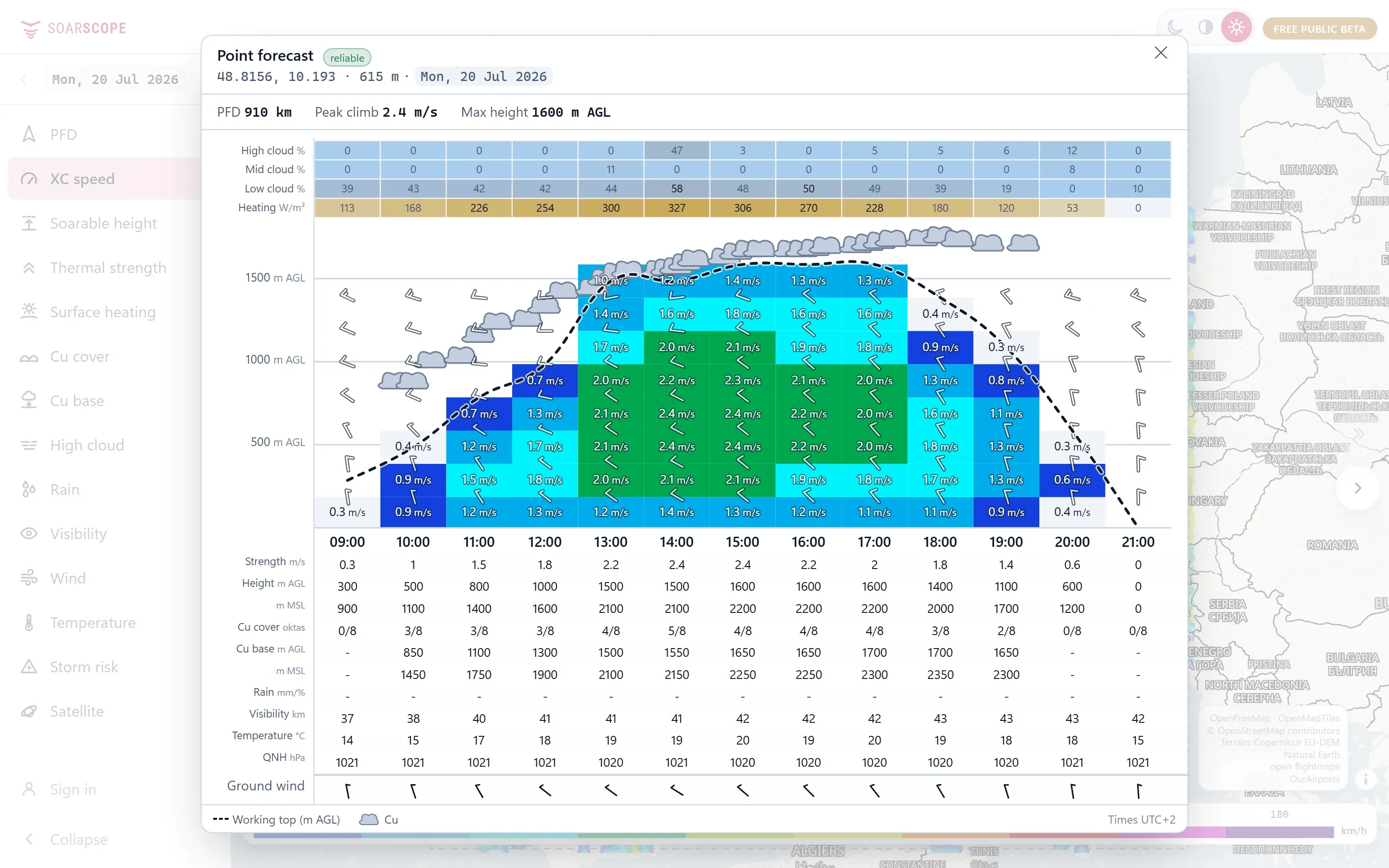Click the reliable forecast badge

(347, 57)
